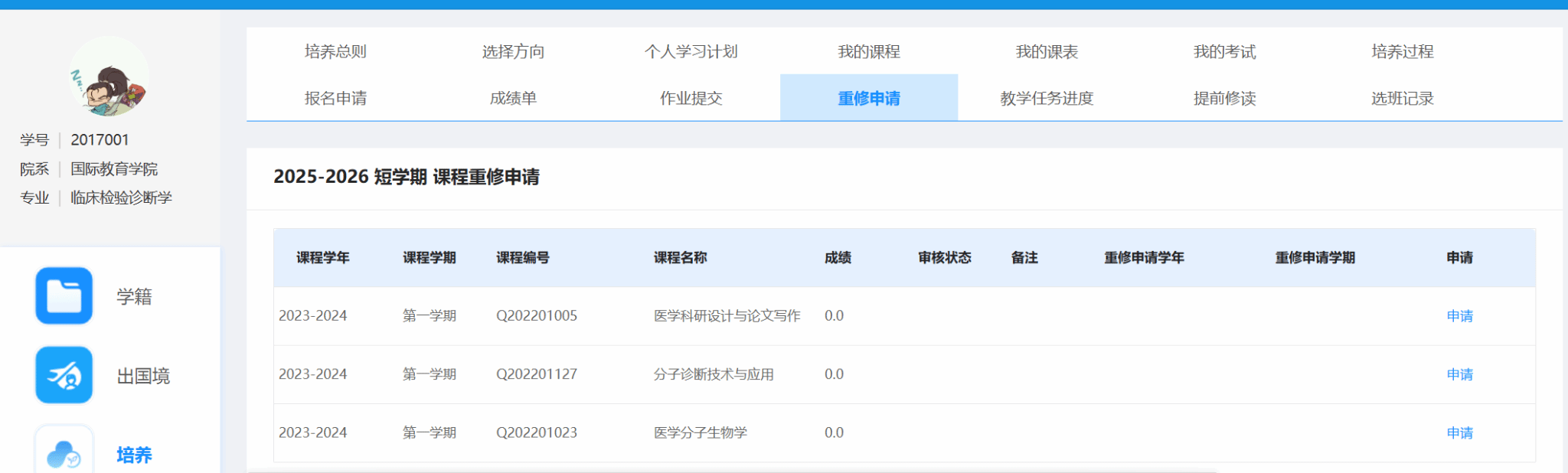Click the 培养 cloud icon
The height and width of the screenshot is (473, 1568).
click(64, 453)
